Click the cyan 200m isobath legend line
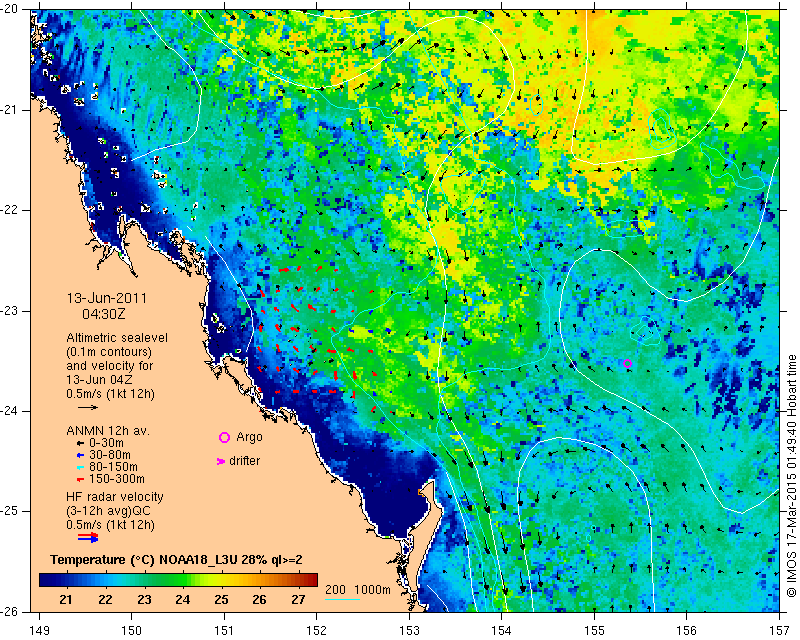The width and height of the screenshot is (800, 640). point(342,599)
